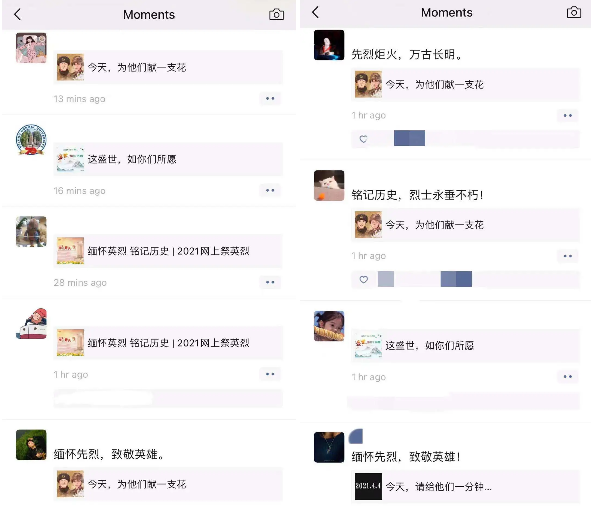Open the options dots on 16 mins ago post
Image resolution: width=591 pixels, height=508 pixels.
[x=270, y=191]
